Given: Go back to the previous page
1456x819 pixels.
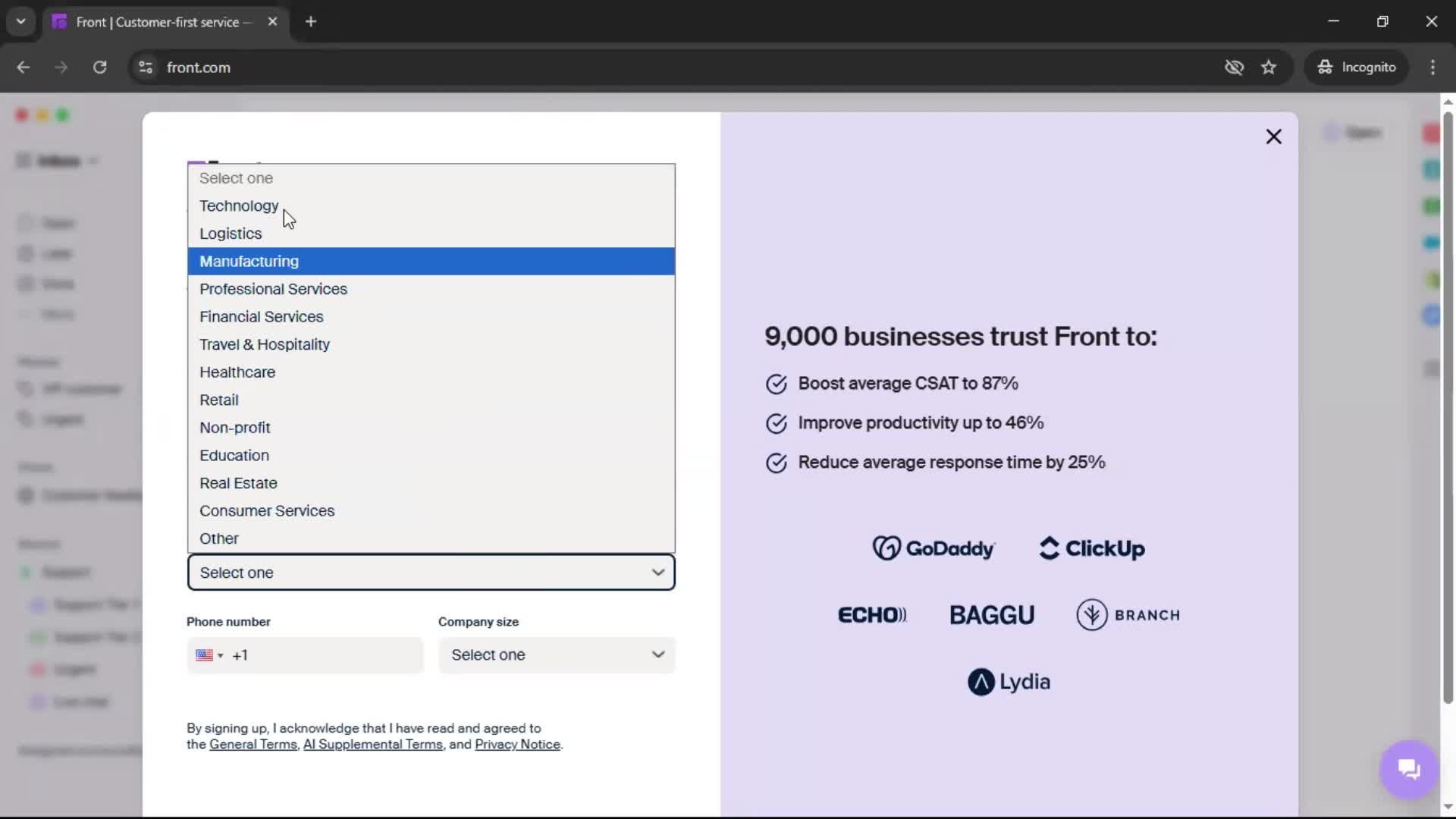Looking at the screenshot, I should click(24, 67).
